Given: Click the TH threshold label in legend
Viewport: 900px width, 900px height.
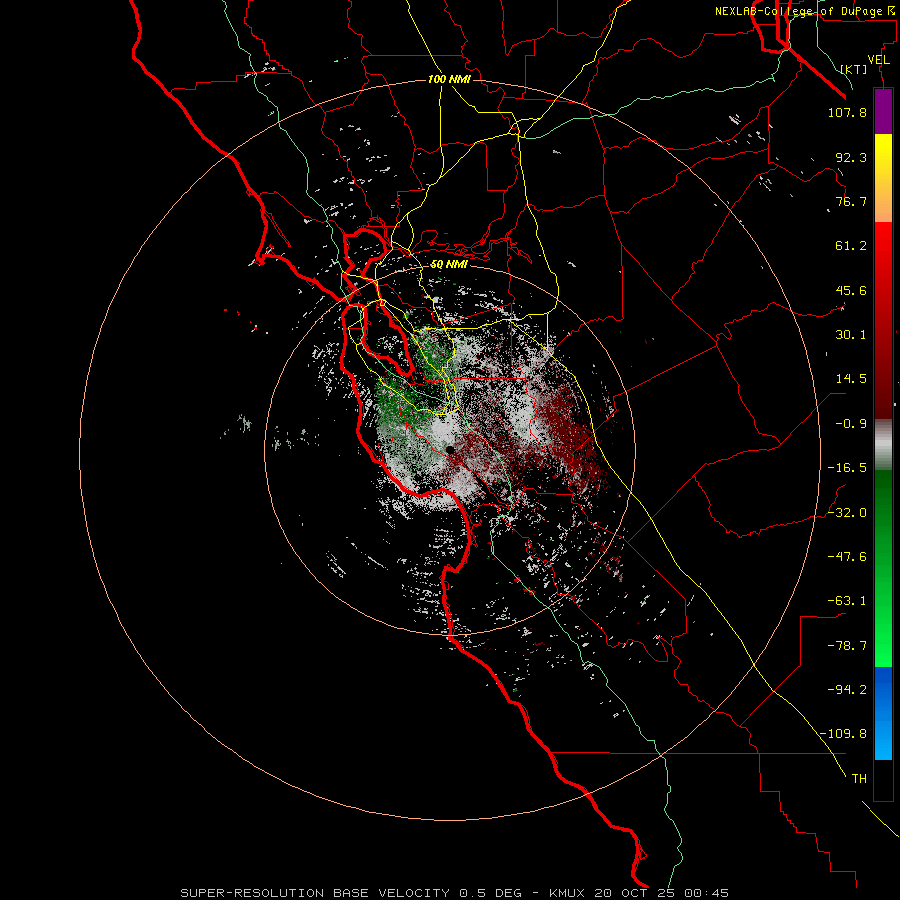Looking at the screenshot, I should point(859,779).
